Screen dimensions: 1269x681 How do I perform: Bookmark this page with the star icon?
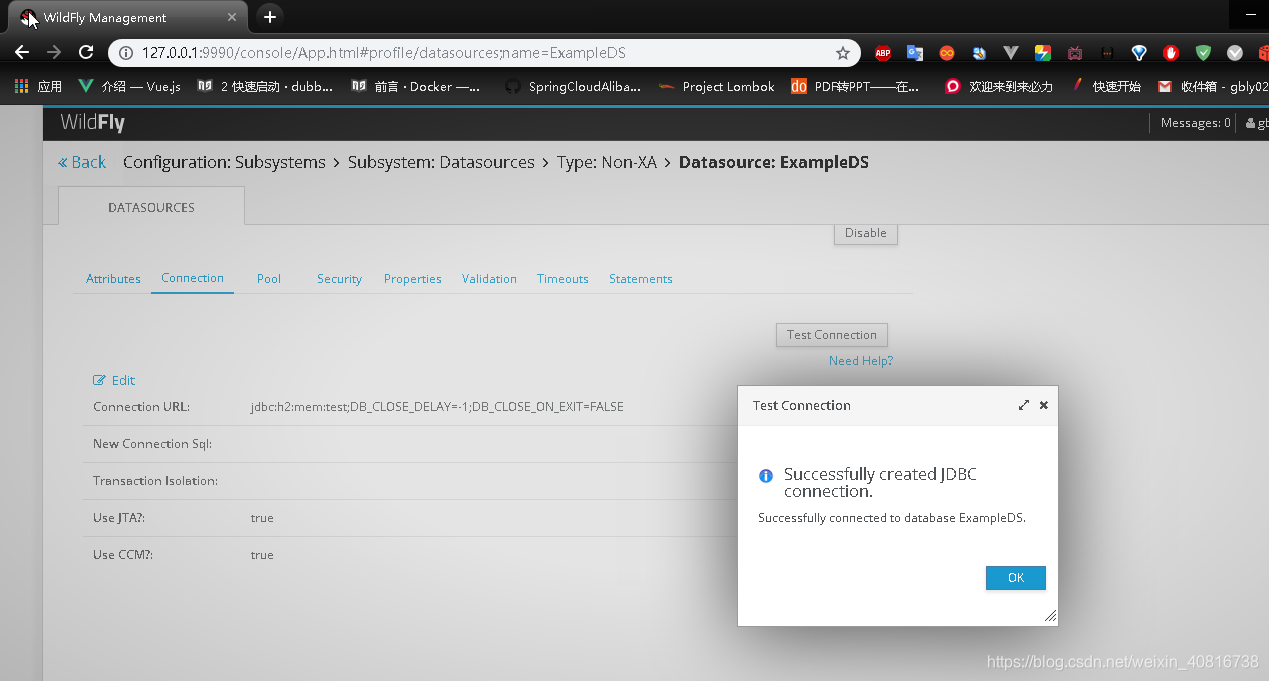(x=843, y=53)
